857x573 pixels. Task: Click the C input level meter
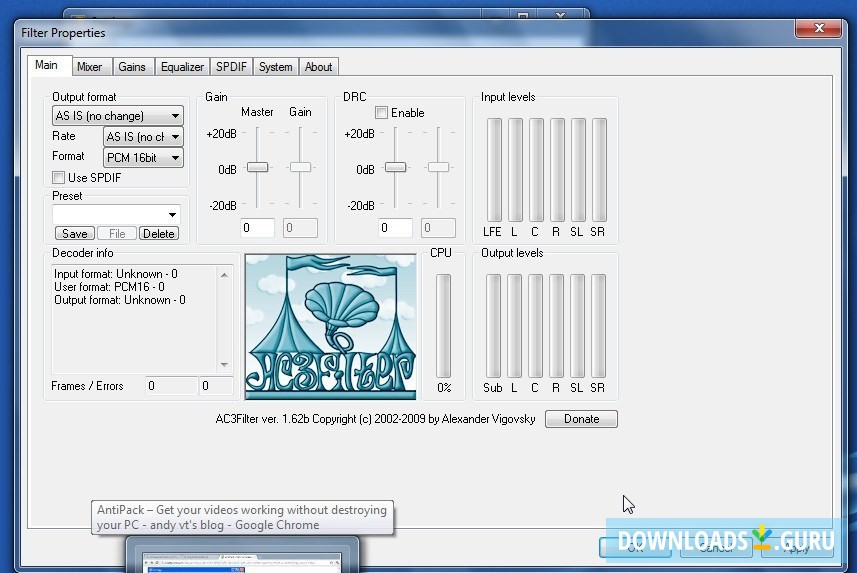(x=536, y=170)
